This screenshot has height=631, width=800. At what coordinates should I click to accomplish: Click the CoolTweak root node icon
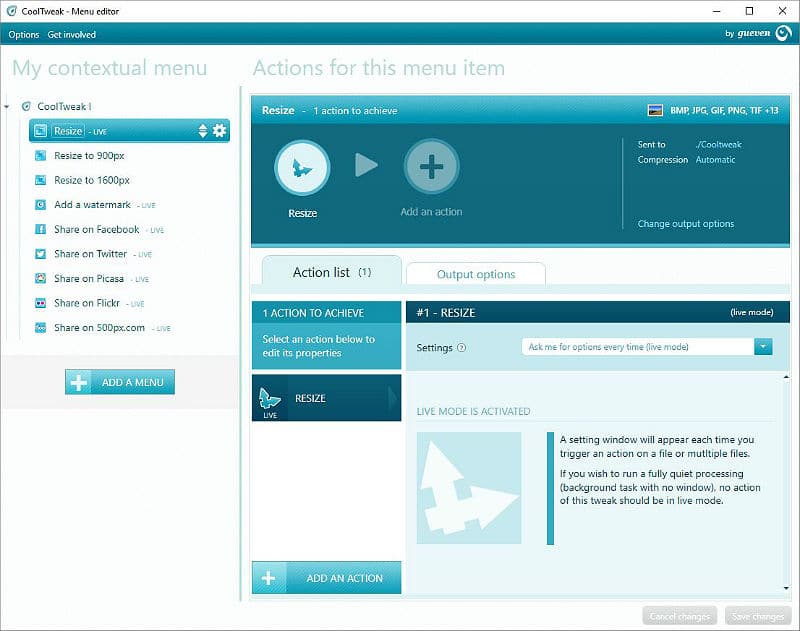coord(26,106)
